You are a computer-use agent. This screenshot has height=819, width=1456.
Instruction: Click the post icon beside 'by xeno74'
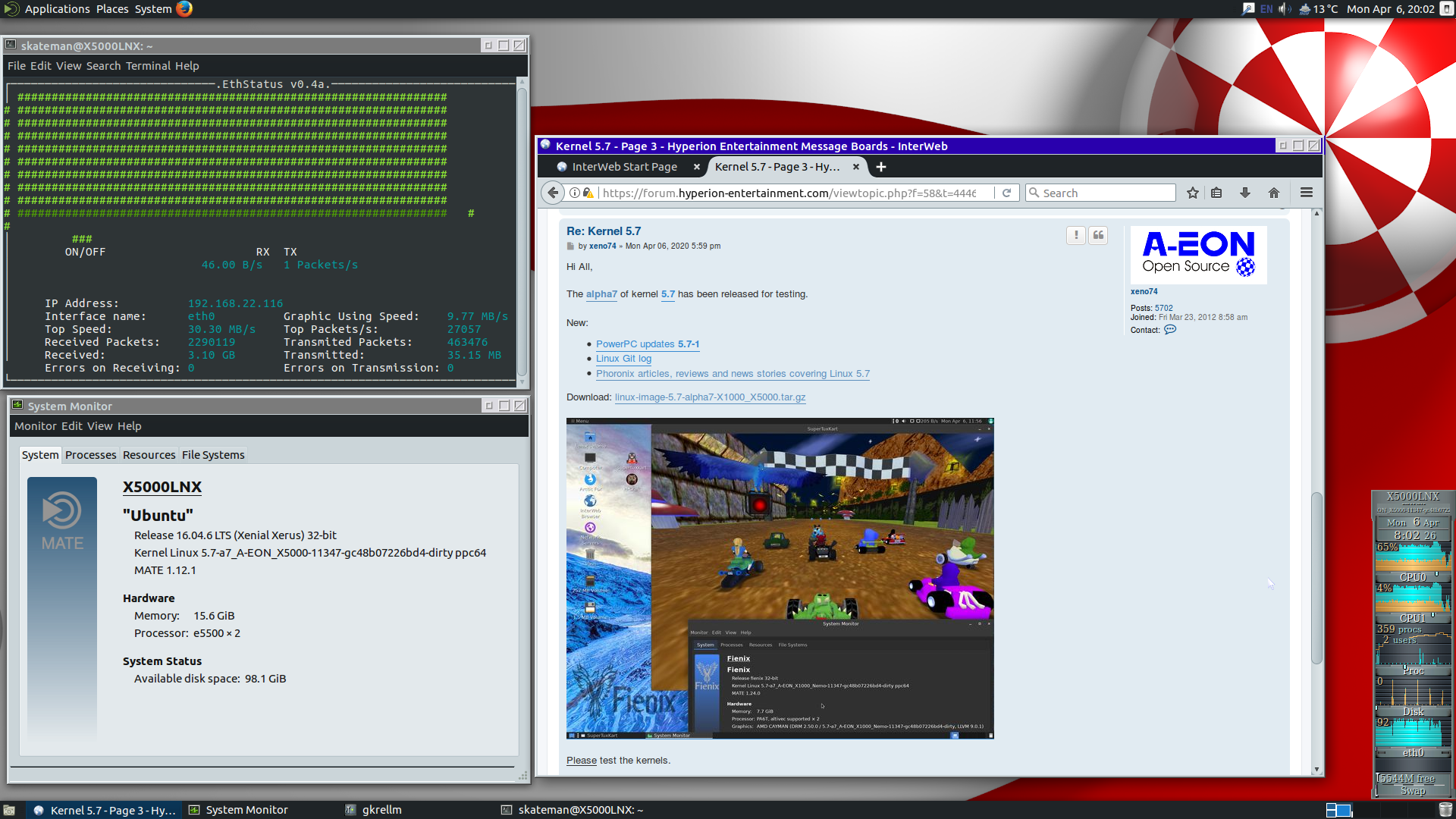pos(570,246)
